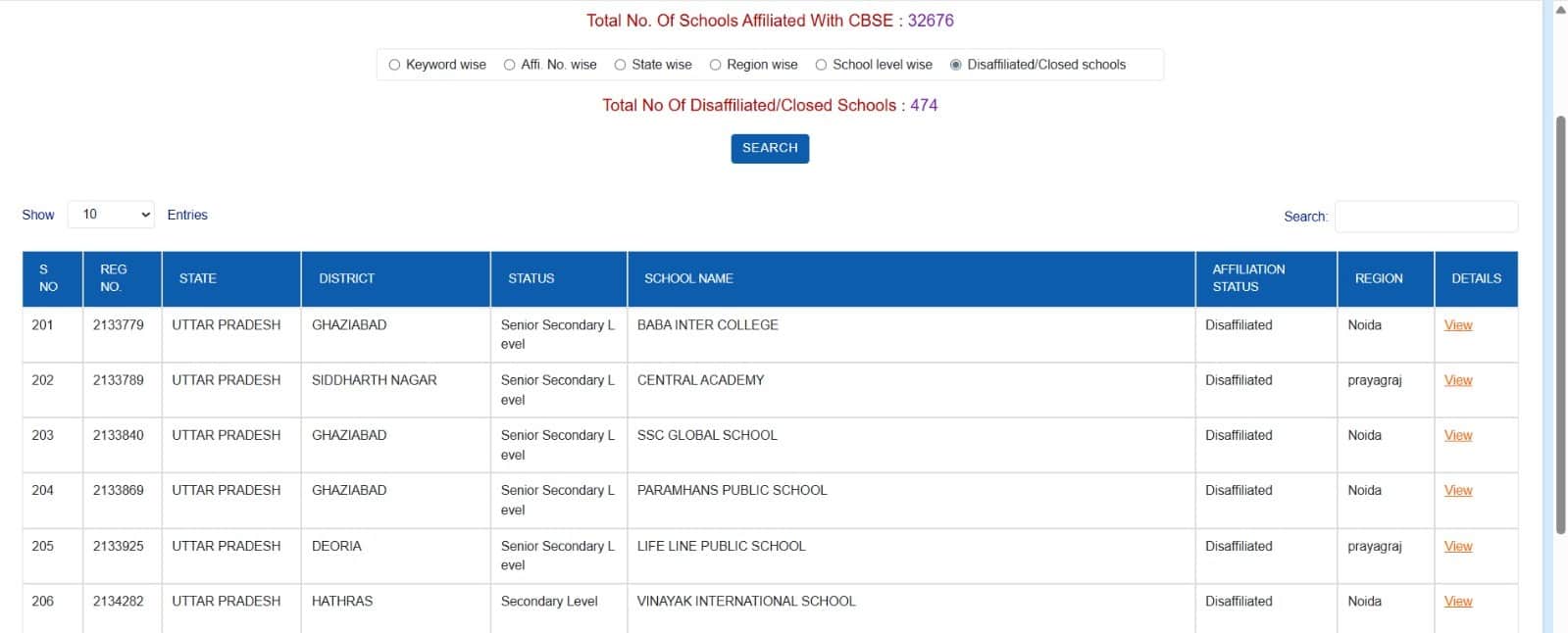1568x633 pixels.
Task: Sort table by REG NO. column header
Action: (x=113, y=278)
